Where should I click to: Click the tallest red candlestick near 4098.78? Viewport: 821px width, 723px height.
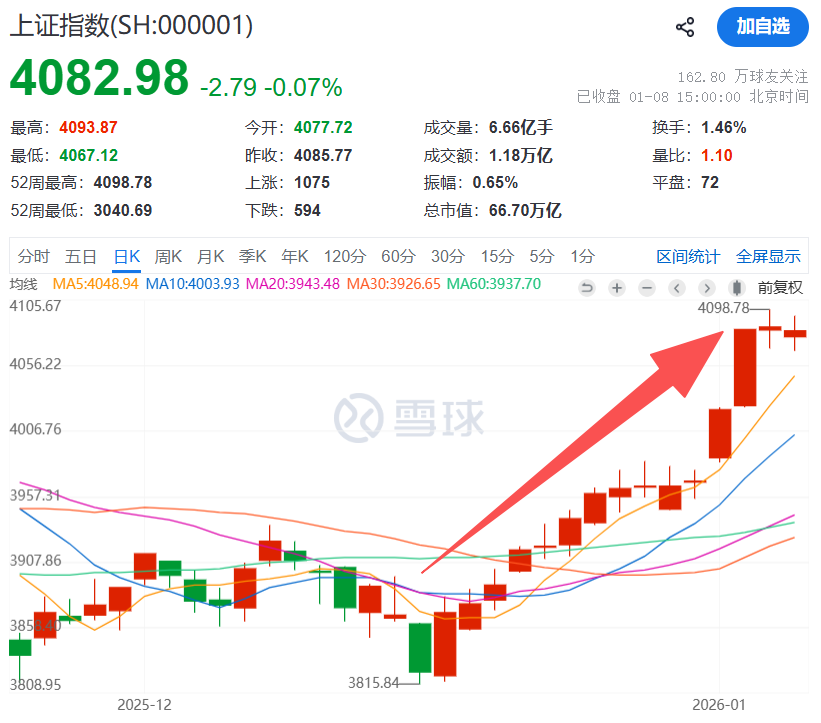tap(745, 366)
